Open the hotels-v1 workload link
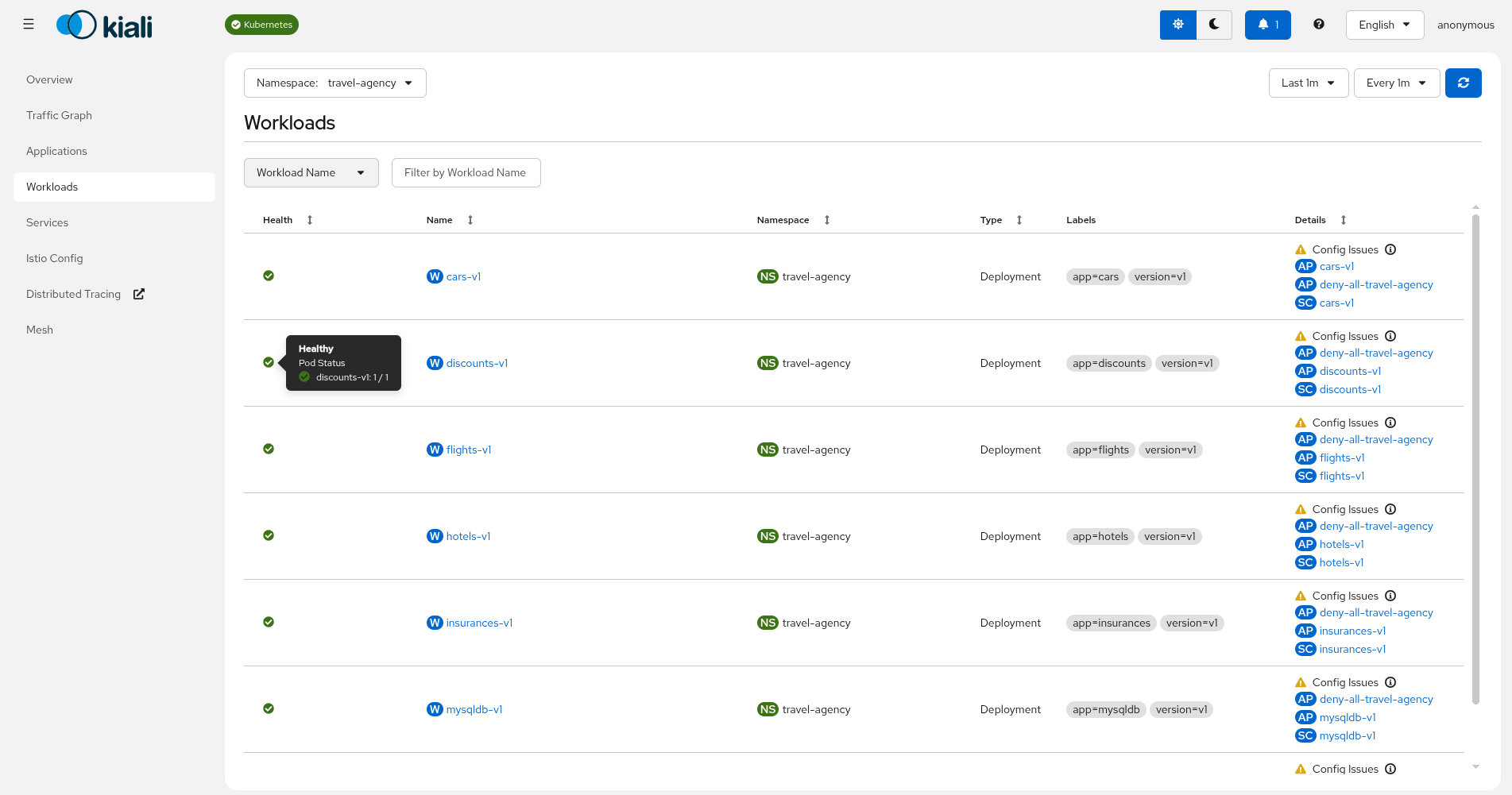The image size is (1512, 795). click(468, 536)
